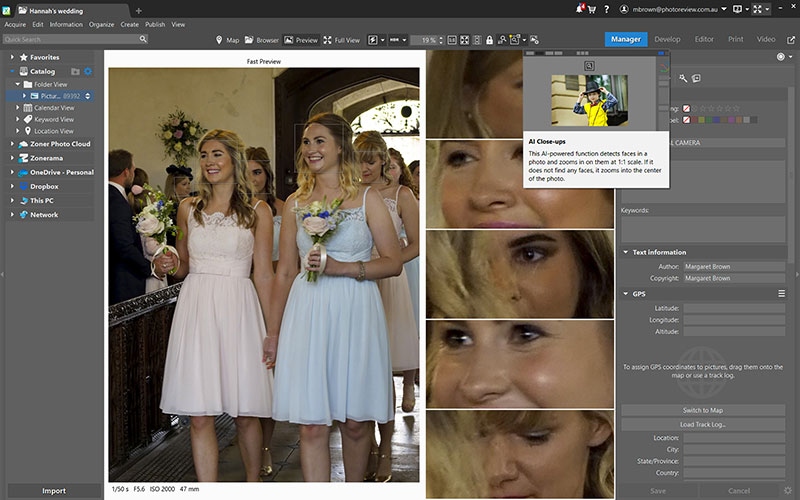Toggle the zoom lock padlock icon
800x500 pixels.
pos(488,40)
